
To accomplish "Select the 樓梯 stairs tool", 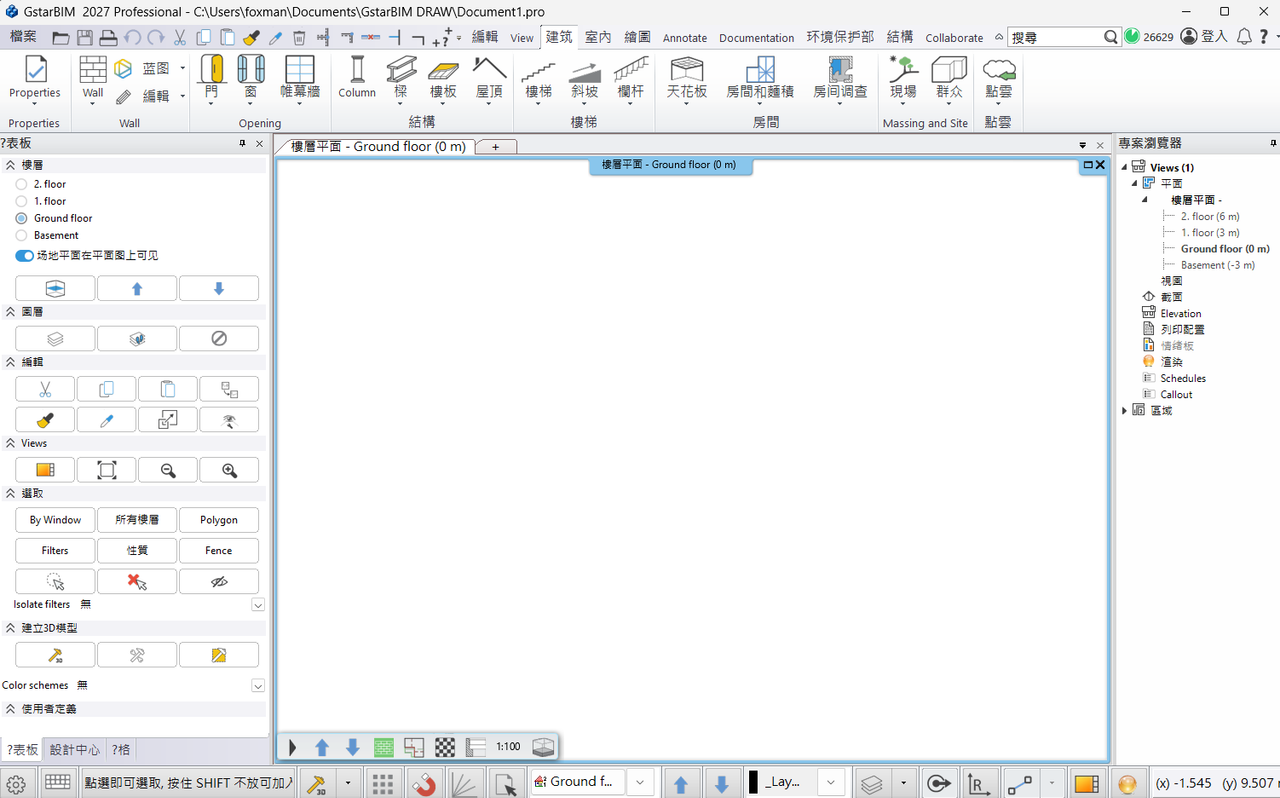I will pos(539,77).
